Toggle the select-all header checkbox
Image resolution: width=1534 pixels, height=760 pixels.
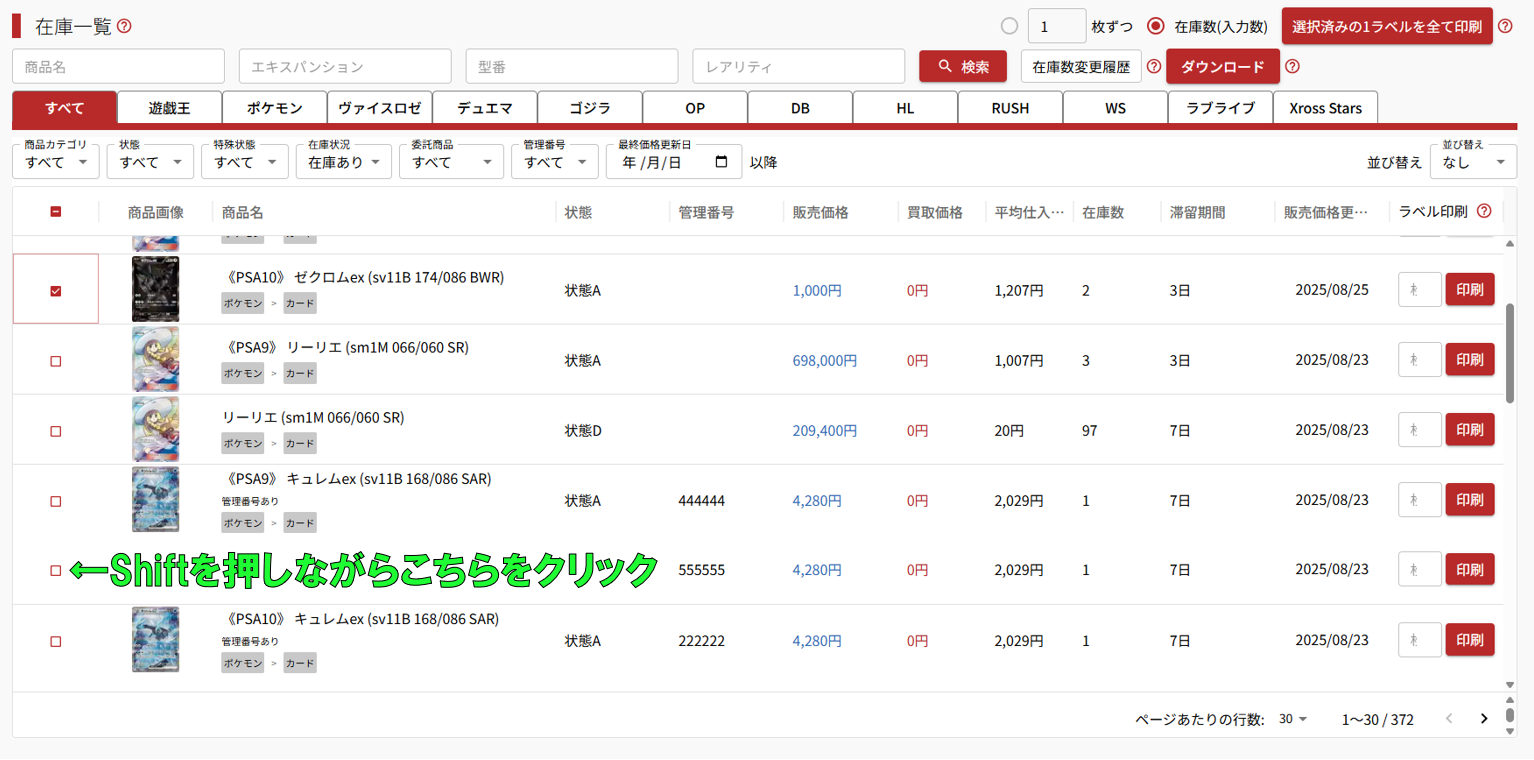(x=56, y=212)
